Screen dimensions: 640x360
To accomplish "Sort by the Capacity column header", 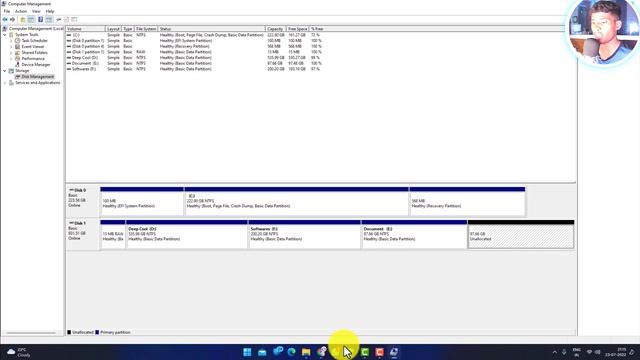I will (x=275, y=29).
